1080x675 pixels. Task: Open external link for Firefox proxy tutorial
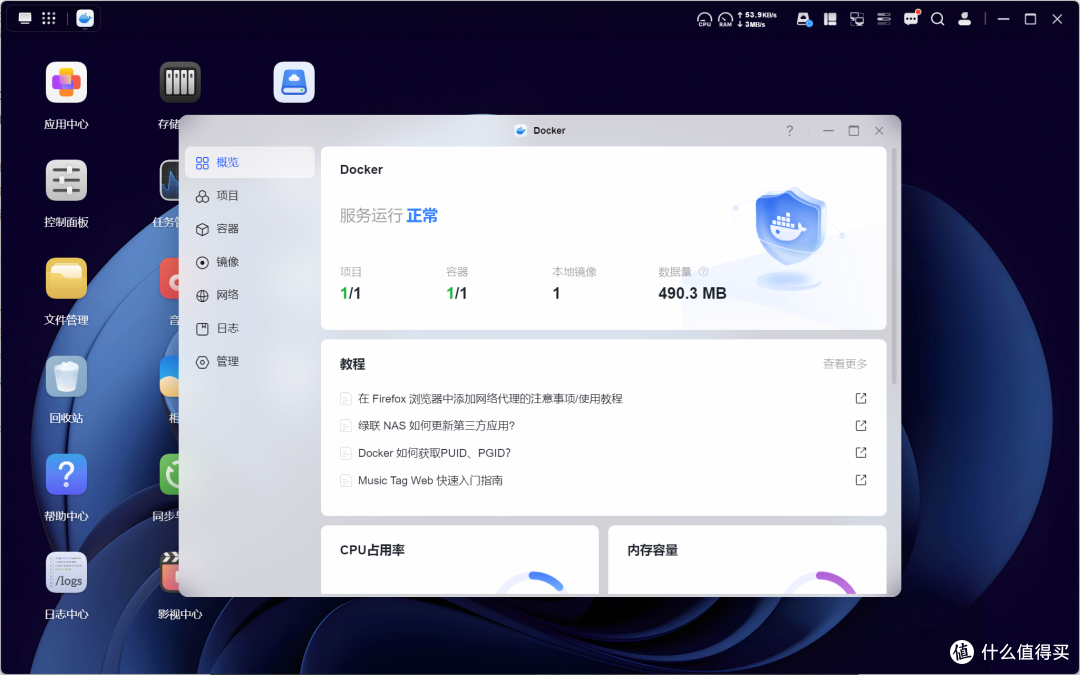[x=861, y=398]
